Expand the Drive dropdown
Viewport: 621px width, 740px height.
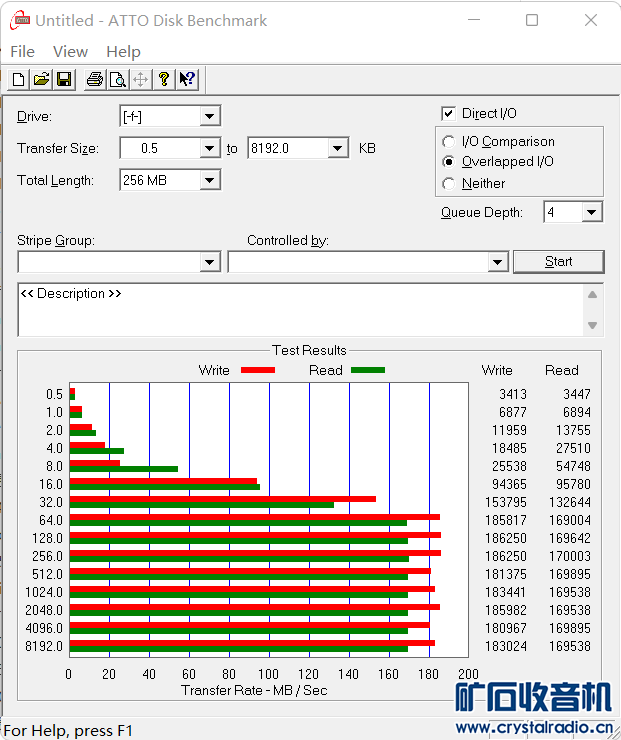pos(209,117)
